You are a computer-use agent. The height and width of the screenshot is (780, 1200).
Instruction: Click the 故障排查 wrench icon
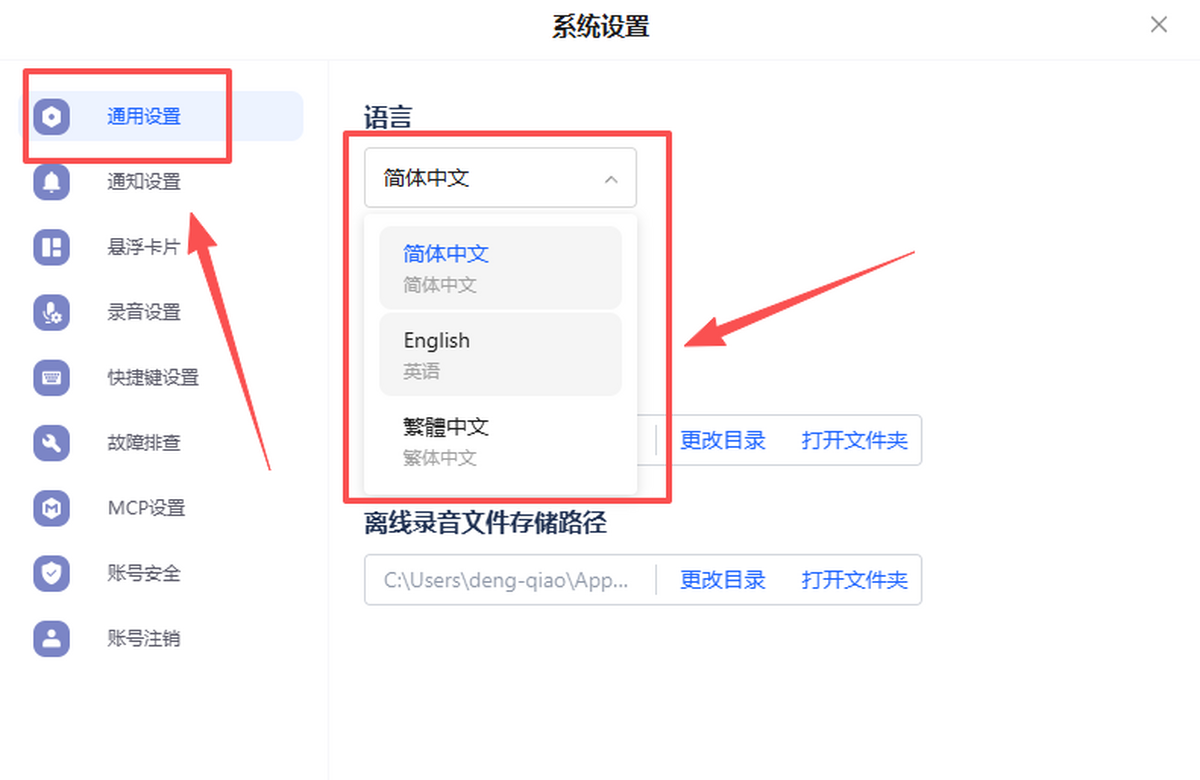coord(52,442)
